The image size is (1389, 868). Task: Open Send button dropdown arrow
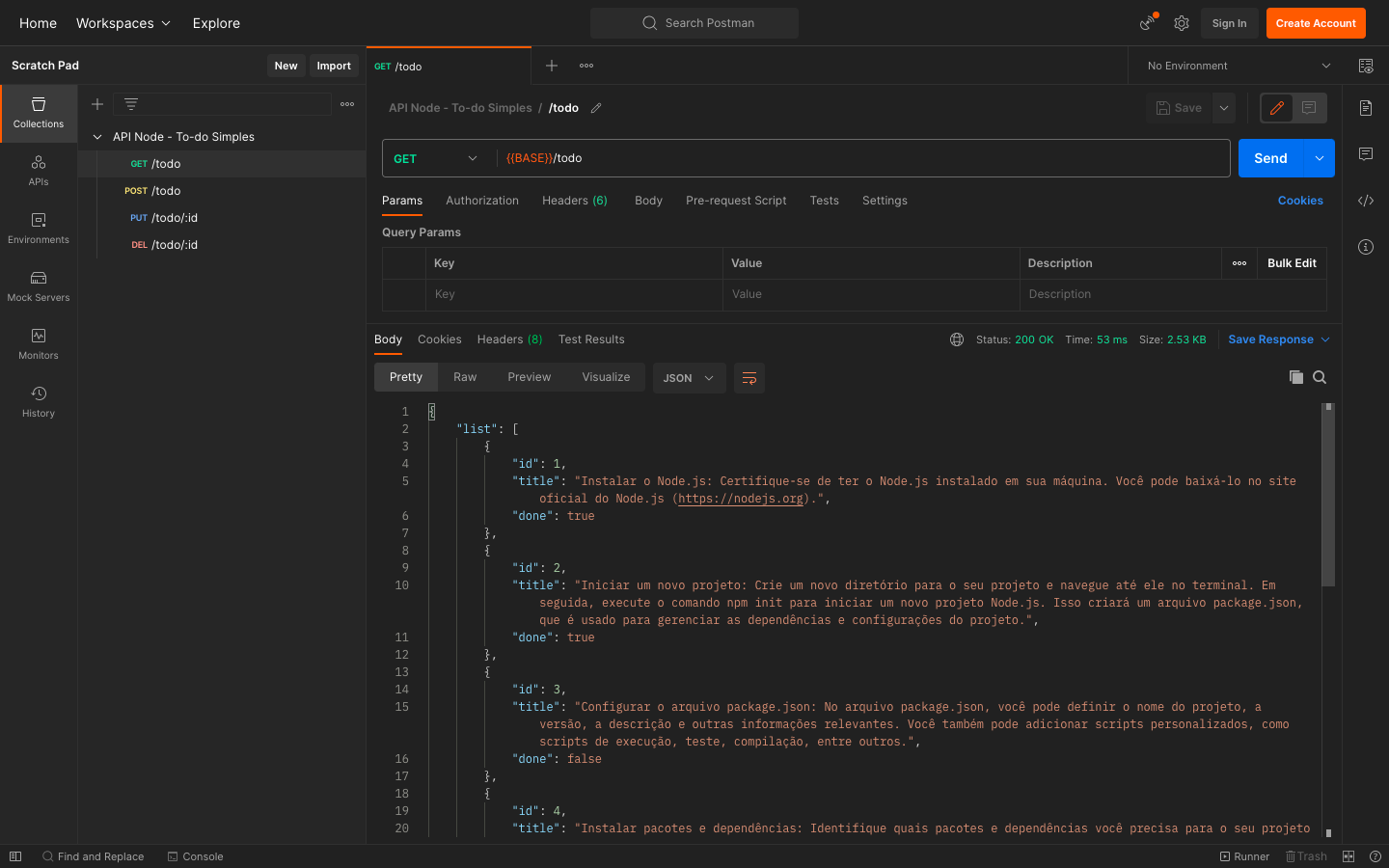point(1319,158)
